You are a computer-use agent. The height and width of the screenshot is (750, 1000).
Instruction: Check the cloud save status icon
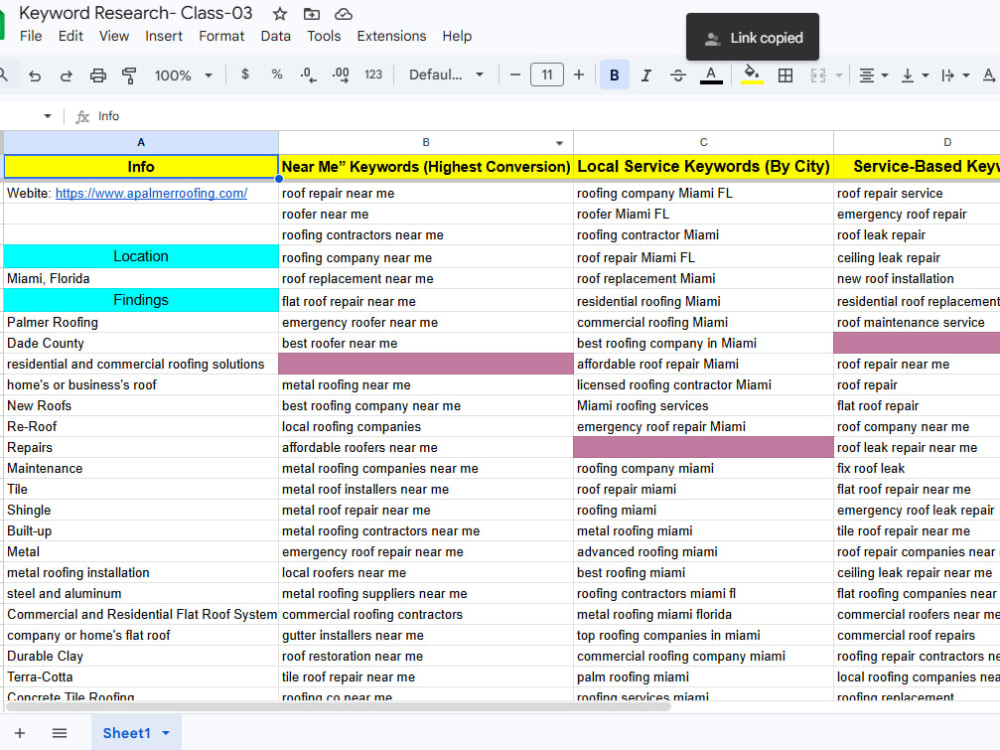point(343,14)
